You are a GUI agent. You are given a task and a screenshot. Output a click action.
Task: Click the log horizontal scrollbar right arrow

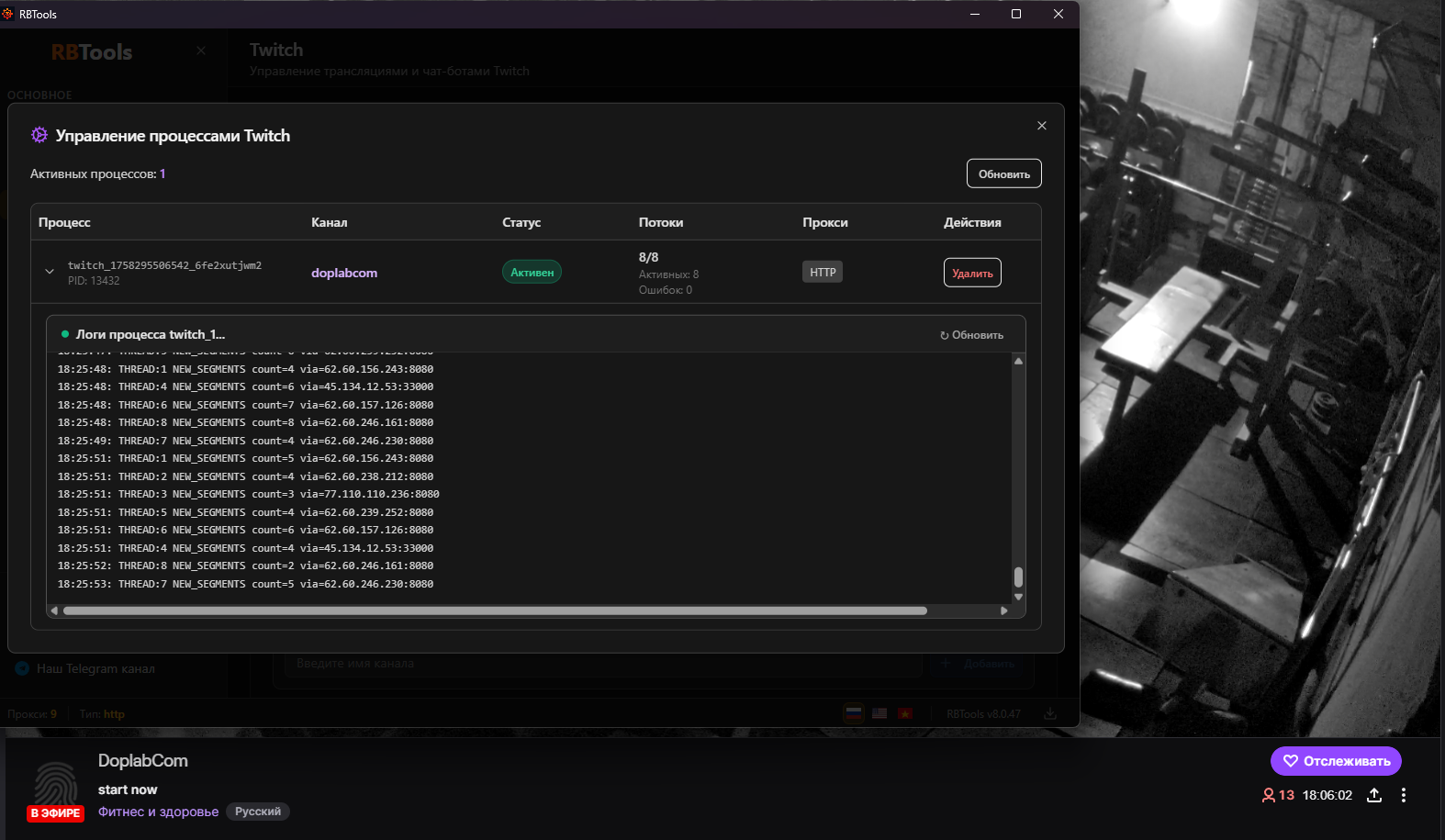(x=1003, y=610)
